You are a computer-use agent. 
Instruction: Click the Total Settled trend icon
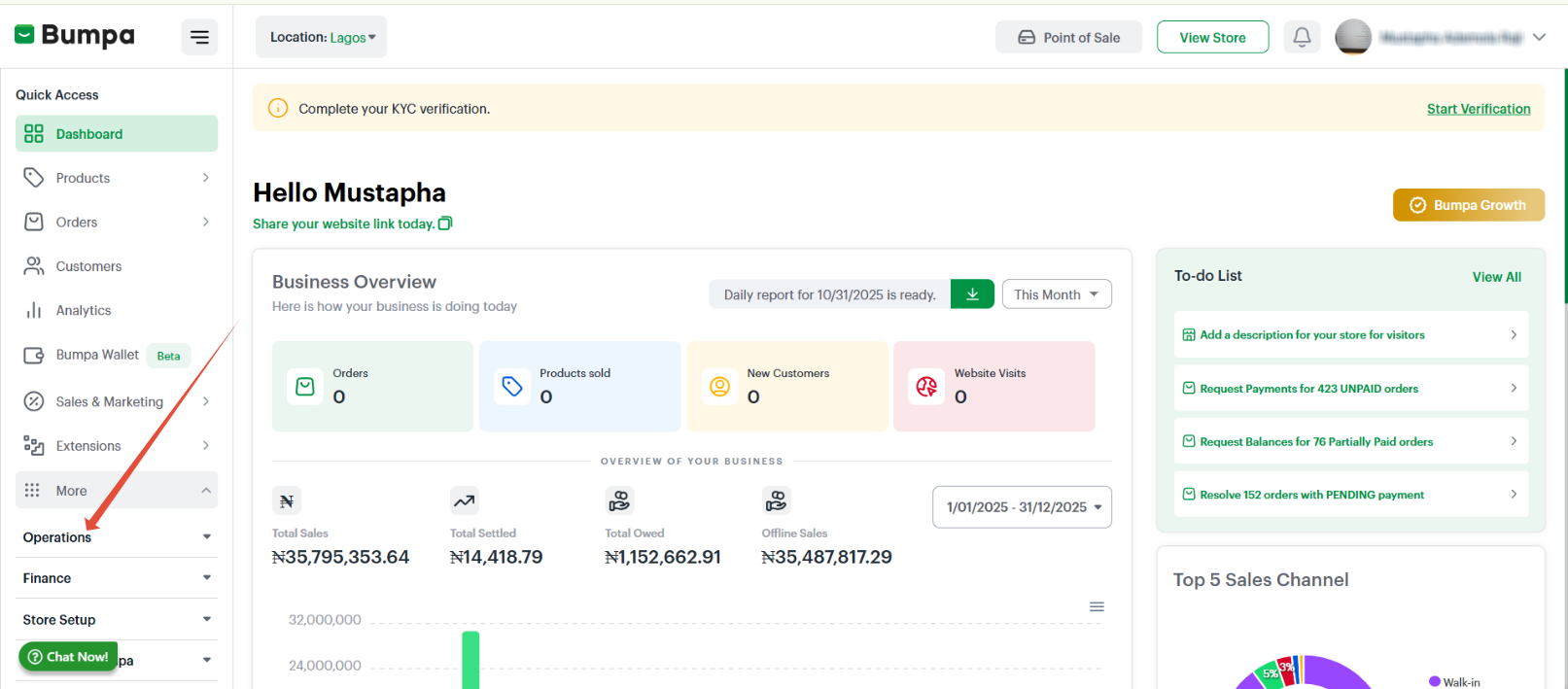[464, 501]
